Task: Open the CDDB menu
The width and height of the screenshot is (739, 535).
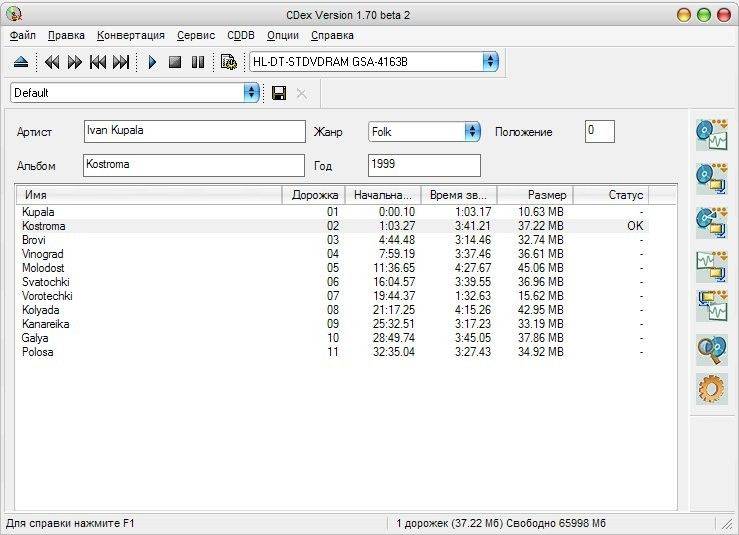Action: pos(241,35)
